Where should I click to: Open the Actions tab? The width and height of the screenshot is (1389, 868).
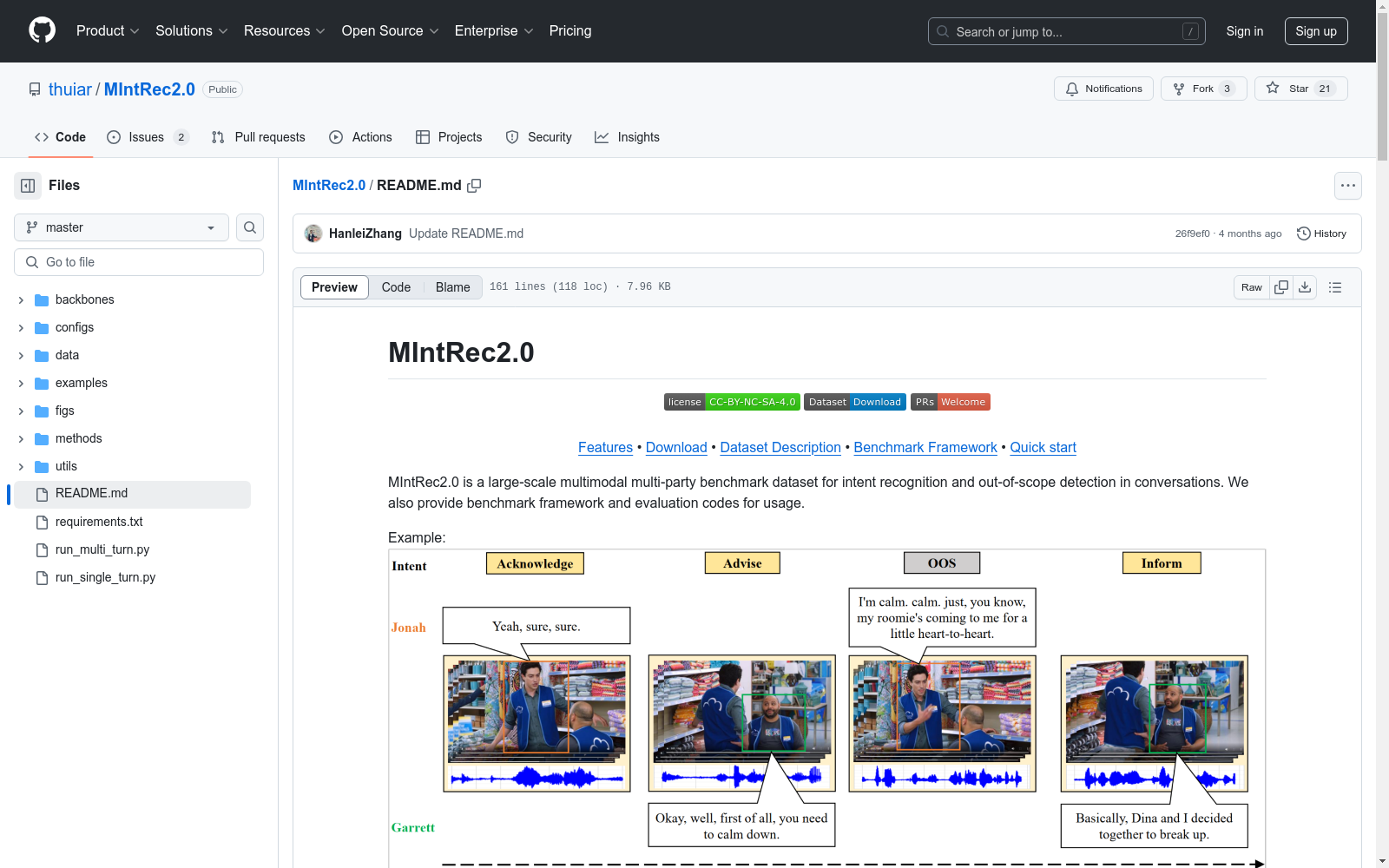tap(360, 137)
